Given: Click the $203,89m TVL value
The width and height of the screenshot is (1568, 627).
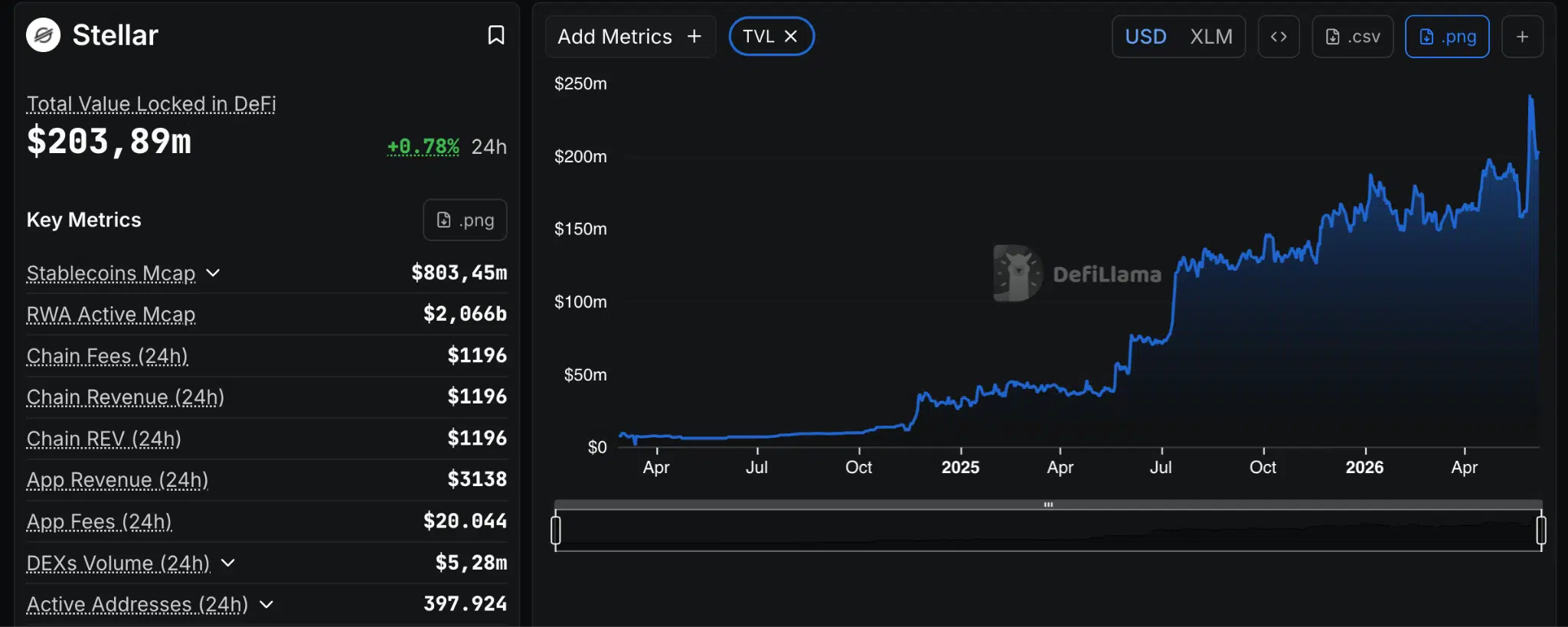Looking at the screenshot, I should 109,142.
